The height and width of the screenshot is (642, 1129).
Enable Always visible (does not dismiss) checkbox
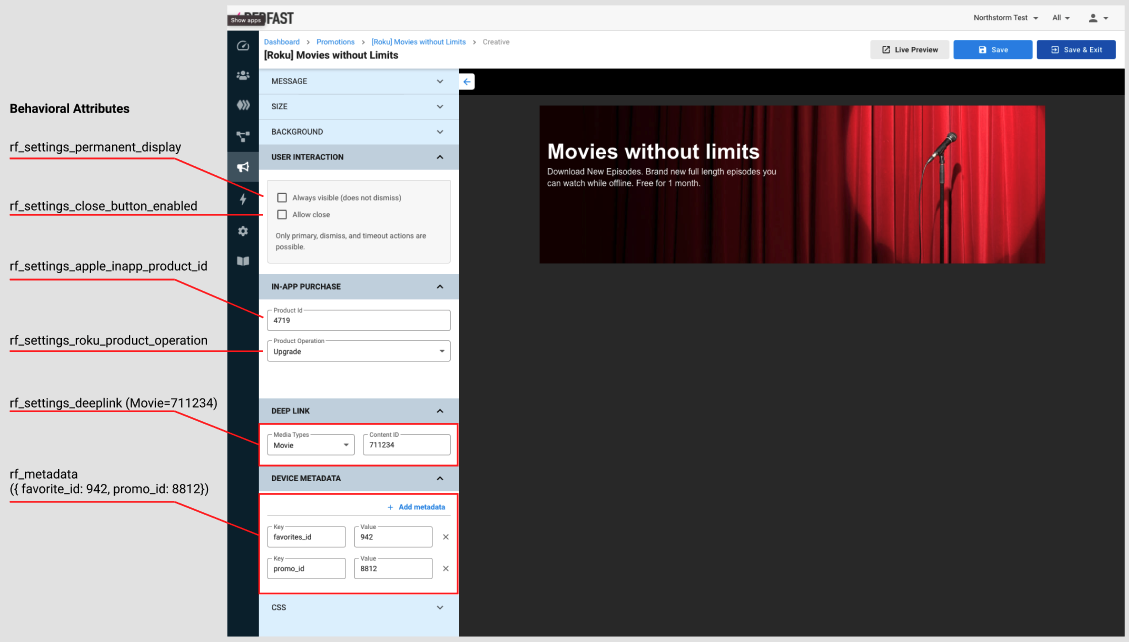point(282,197)
